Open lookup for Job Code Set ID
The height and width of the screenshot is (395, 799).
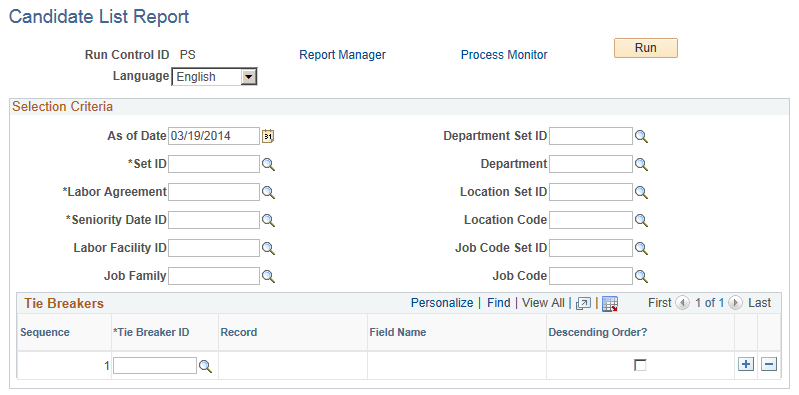tap(641, 248)
